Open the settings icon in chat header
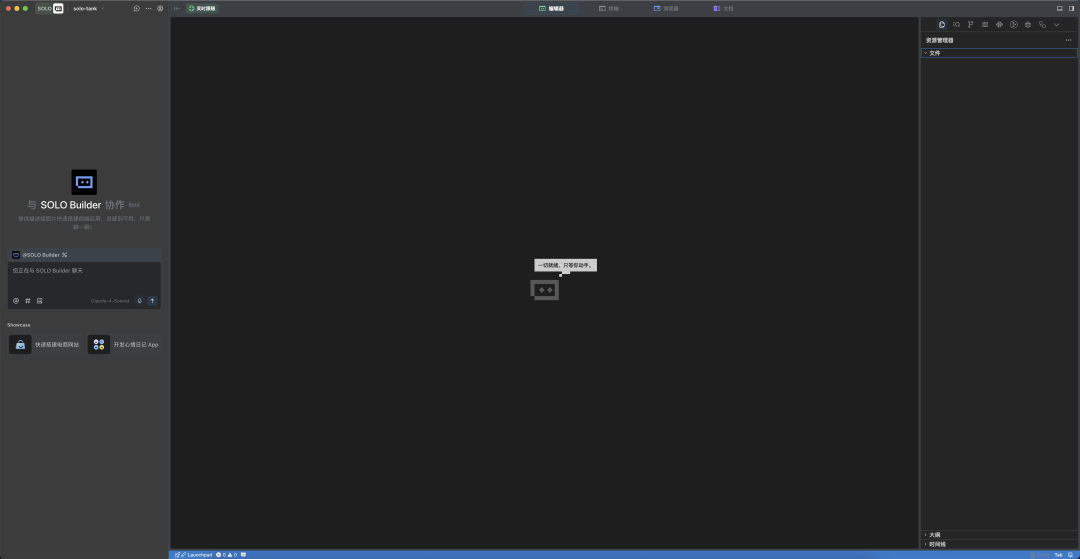 tap(160, 8)
